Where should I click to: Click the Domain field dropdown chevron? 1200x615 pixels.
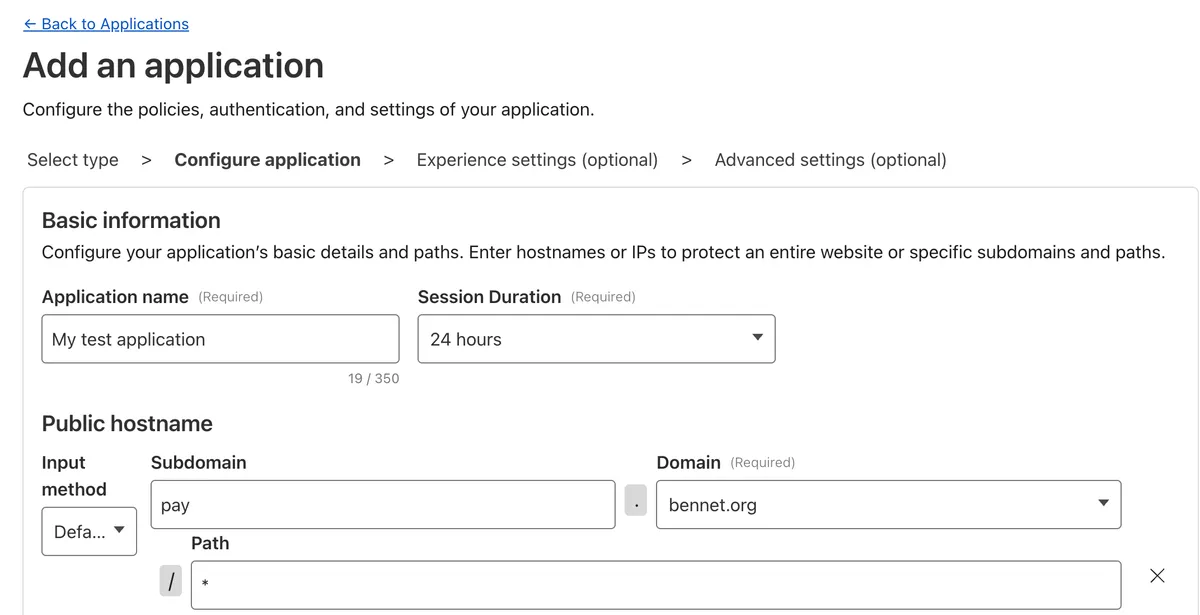coord(1103,504)
